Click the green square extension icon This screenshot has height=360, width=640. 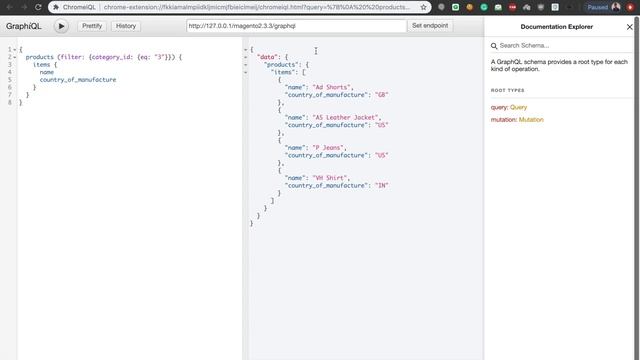[456, 7]
